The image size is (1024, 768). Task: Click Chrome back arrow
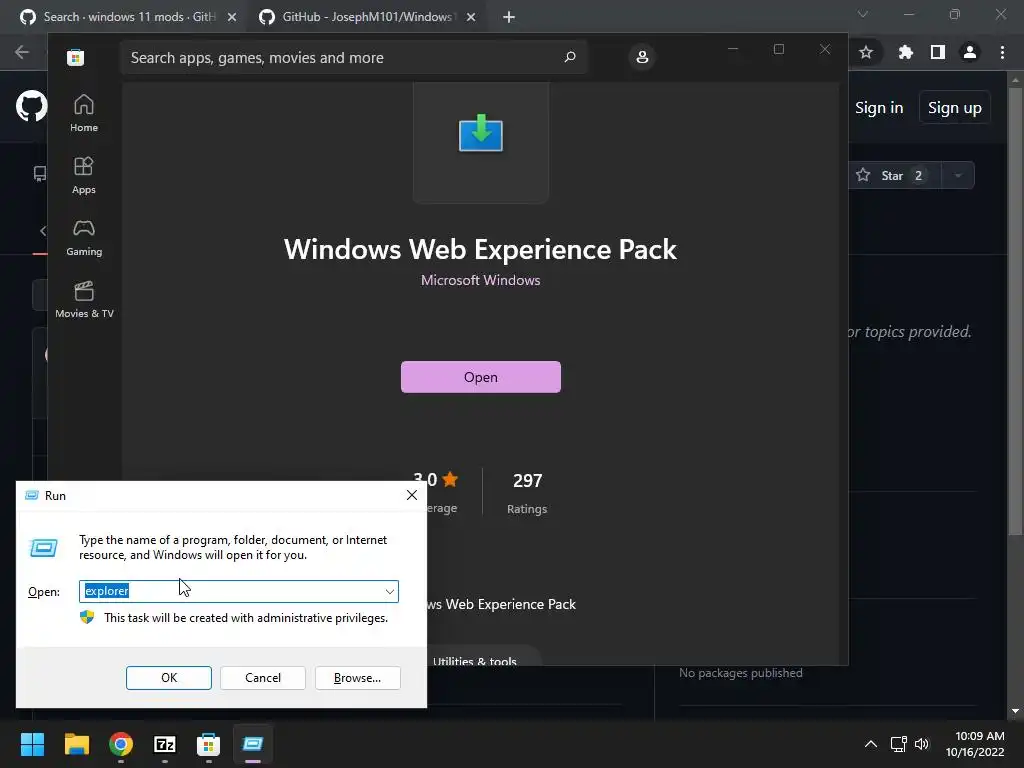(22, 52)
